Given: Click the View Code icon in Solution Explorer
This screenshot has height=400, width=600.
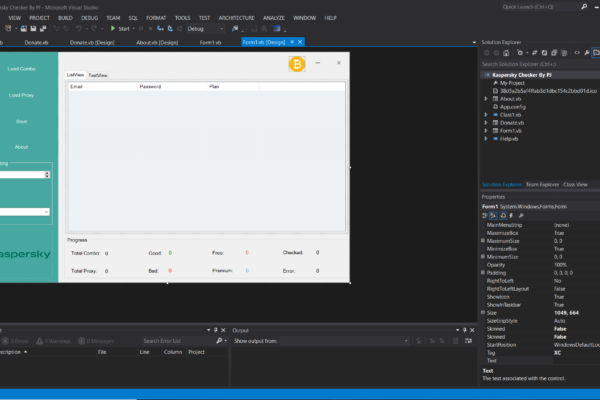Looking at the screenshot, I should (x=577, y=53).
